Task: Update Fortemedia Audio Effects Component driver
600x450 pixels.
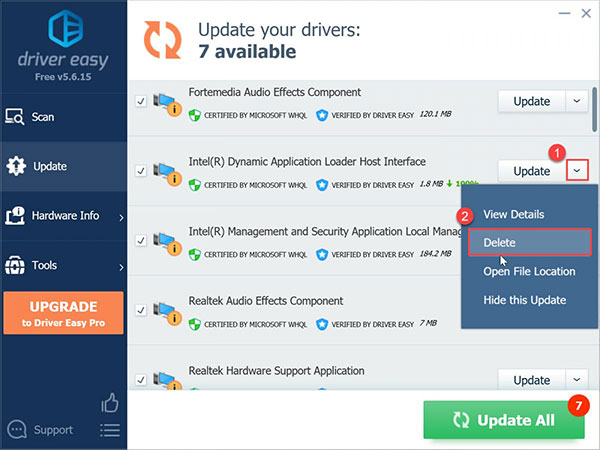Action: coord(532,101)
